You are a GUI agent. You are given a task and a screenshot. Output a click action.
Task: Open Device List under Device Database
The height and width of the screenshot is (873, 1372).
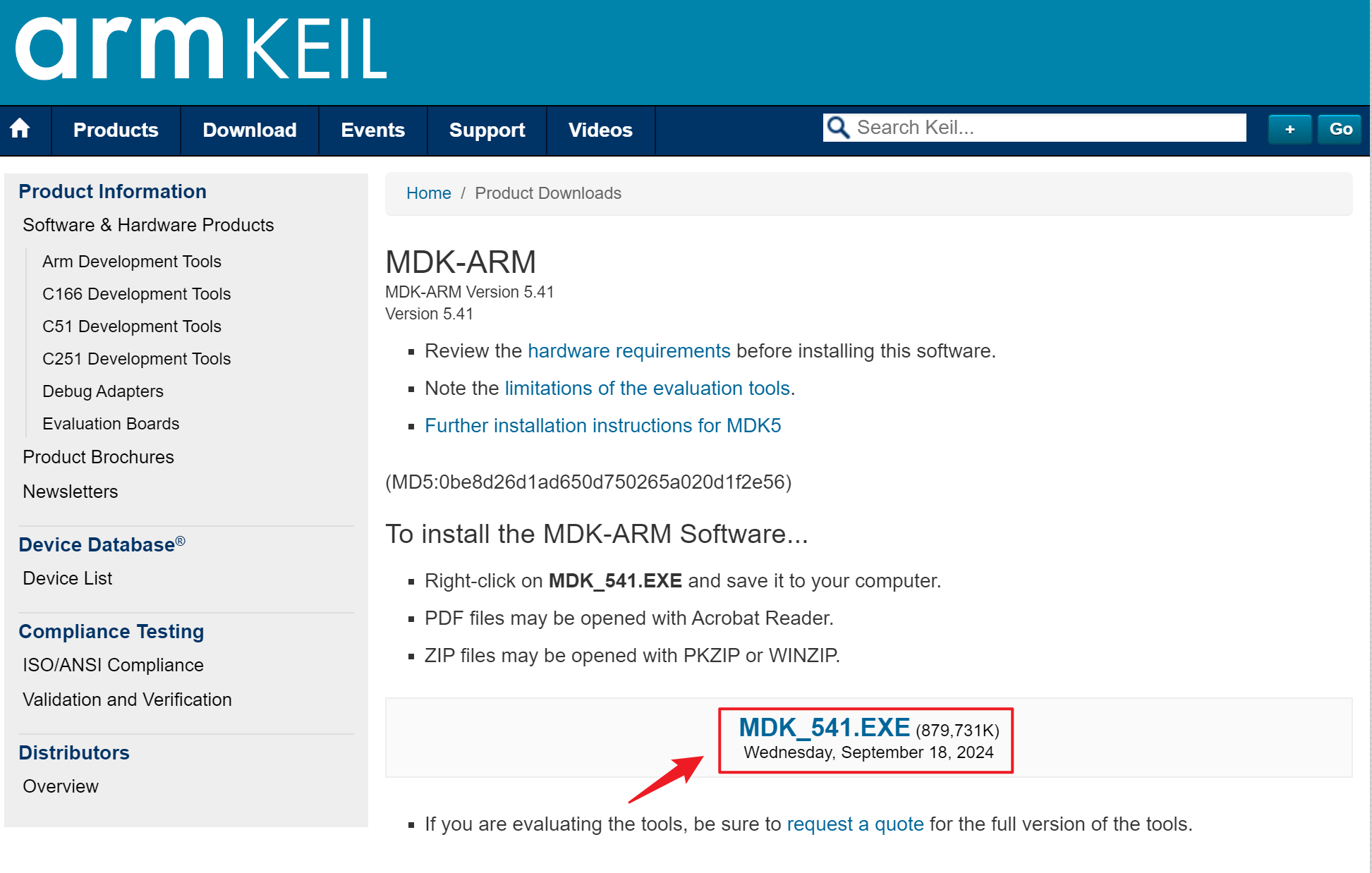67,578
